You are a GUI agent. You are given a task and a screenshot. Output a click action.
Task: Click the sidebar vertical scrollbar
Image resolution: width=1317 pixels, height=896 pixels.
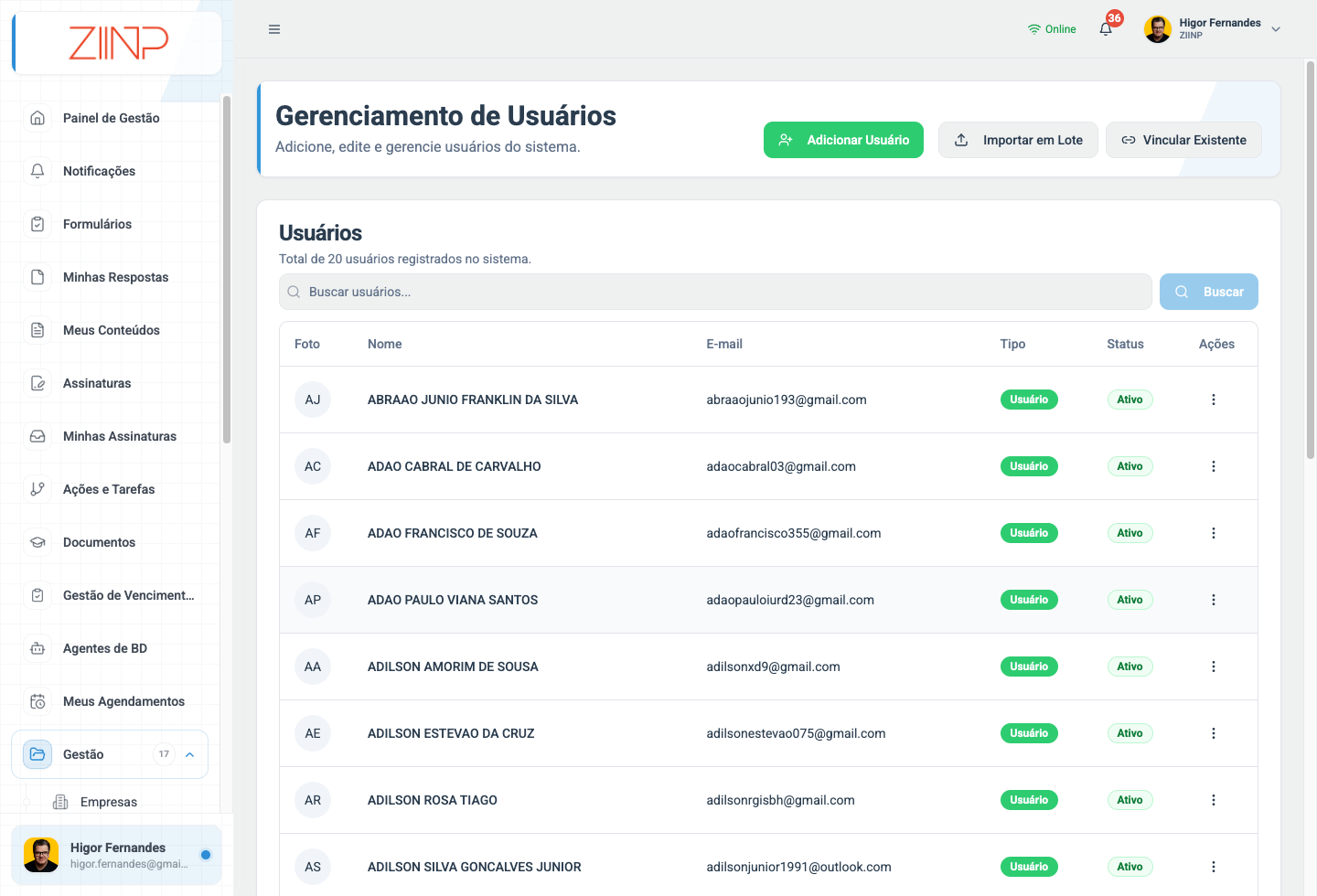click(227, 270)
